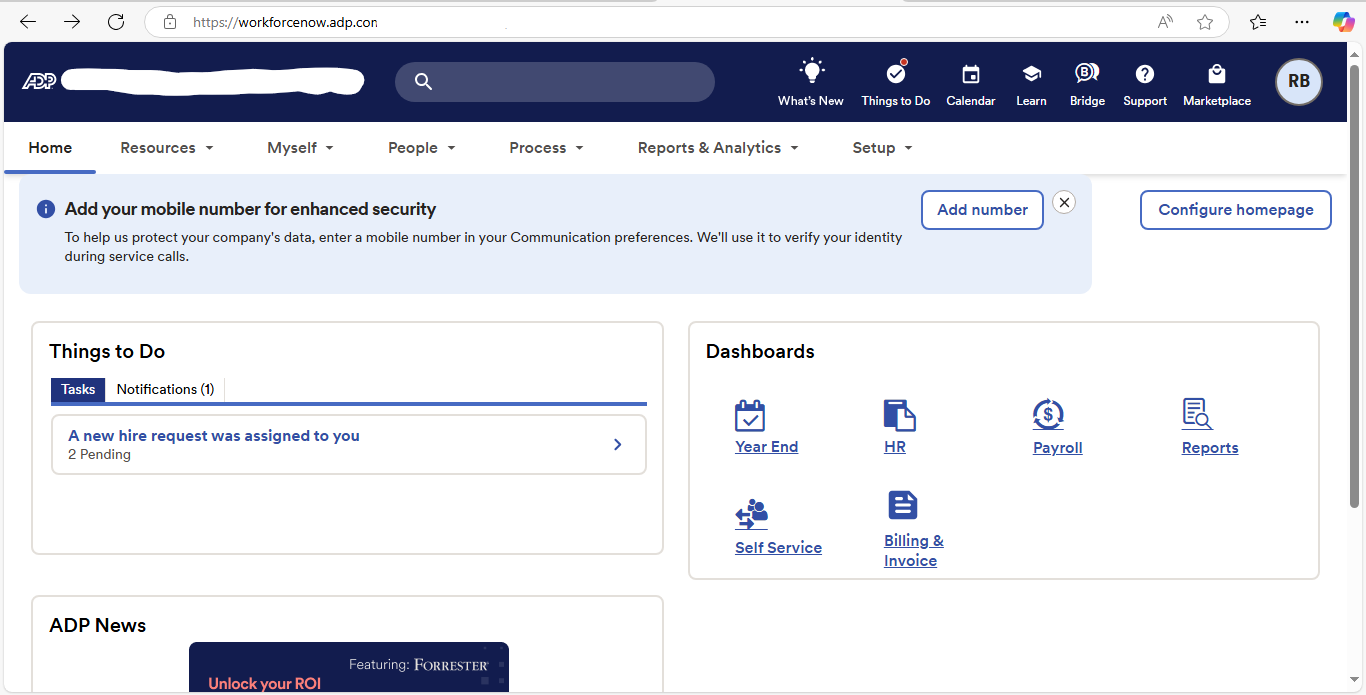
Task: Click the info icon in security banner
Action: (x=46, y=209)
